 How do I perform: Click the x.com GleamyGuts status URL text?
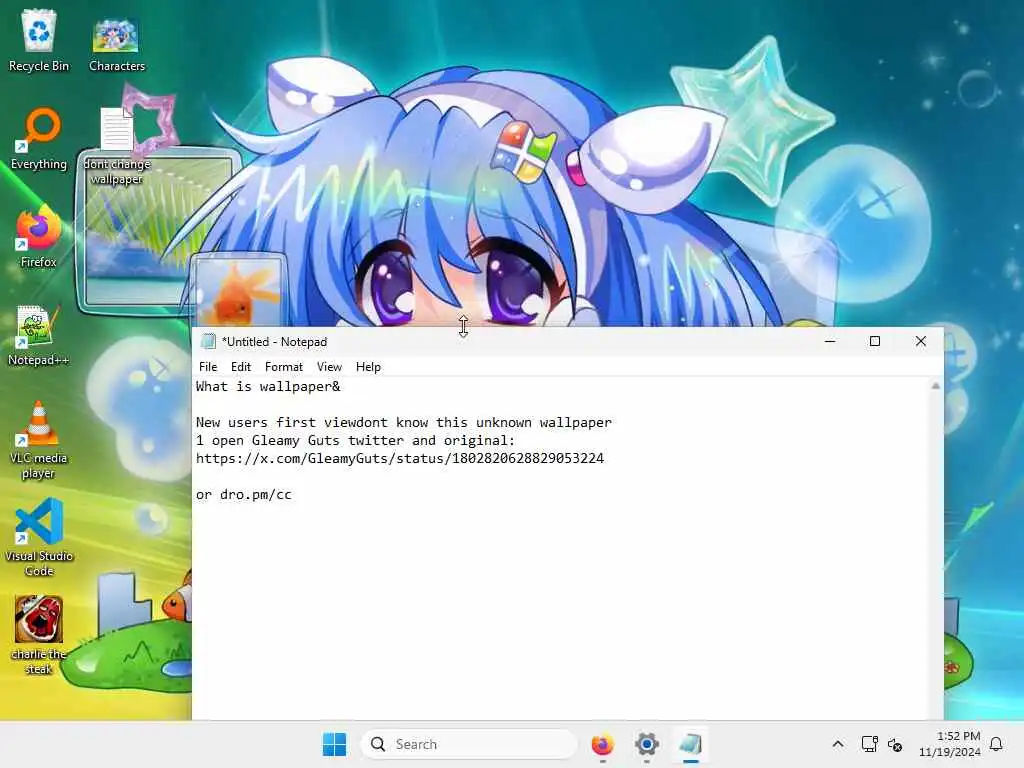pos(400,458)
